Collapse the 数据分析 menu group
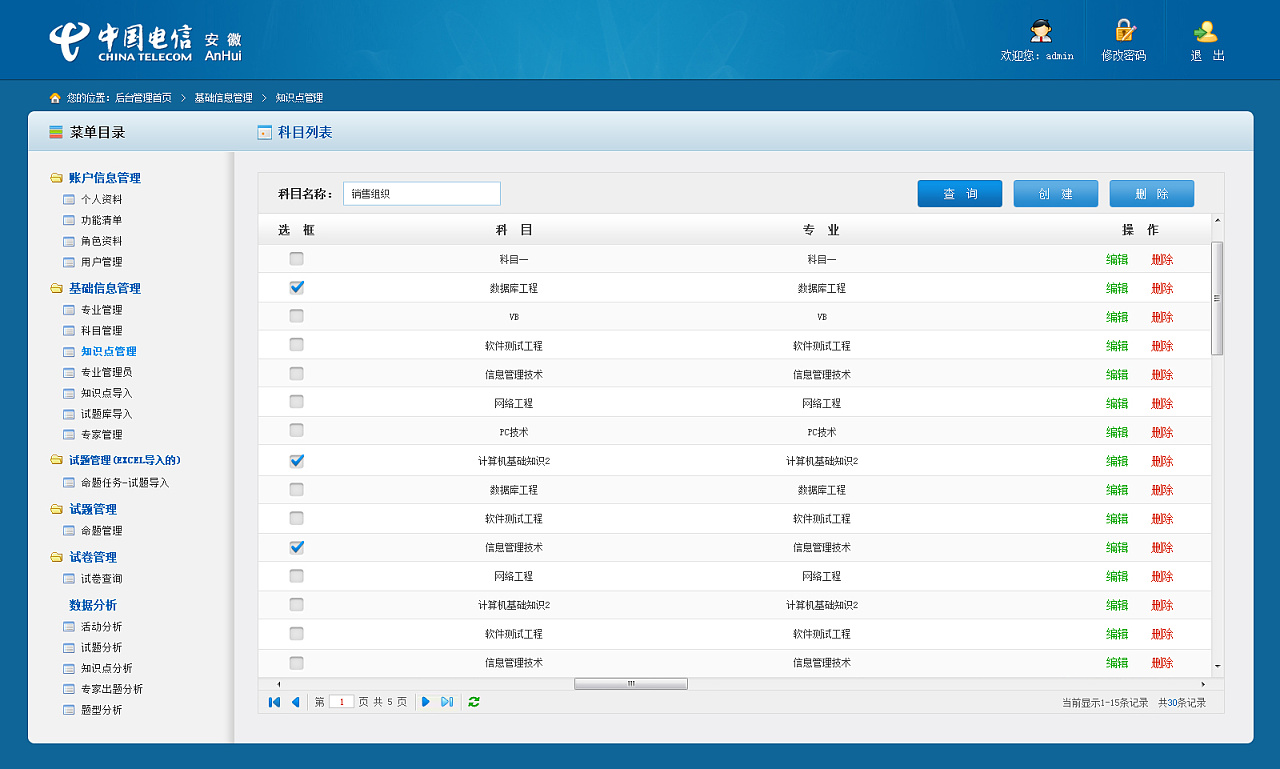The height and width of the screenshot is (769, 1280). pos(93,605)
